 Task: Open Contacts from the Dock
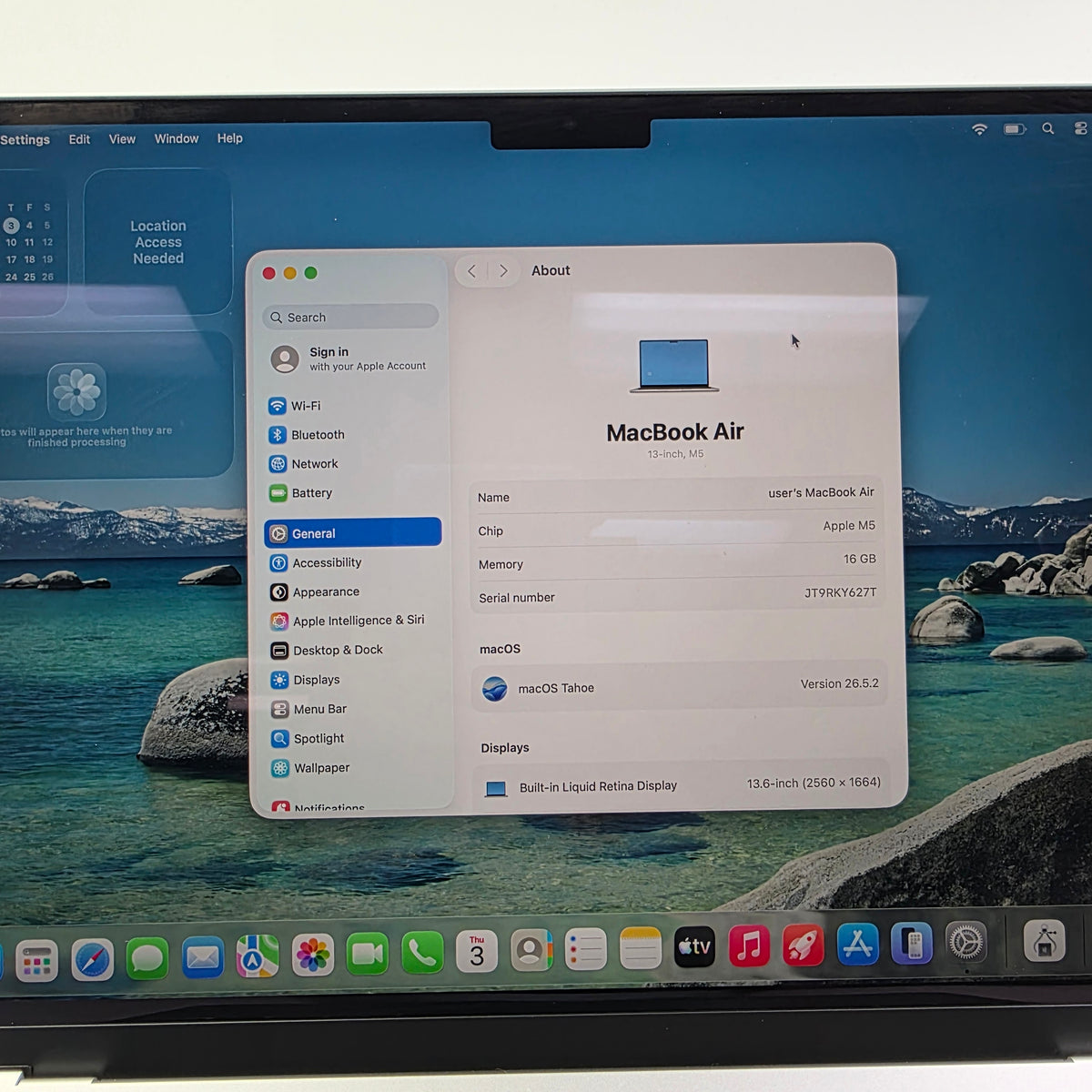[x=531, y=952]
